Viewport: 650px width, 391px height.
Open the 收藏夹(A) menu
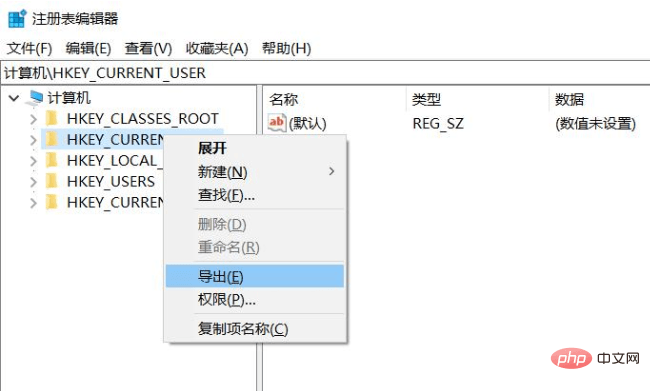[217, 49]
